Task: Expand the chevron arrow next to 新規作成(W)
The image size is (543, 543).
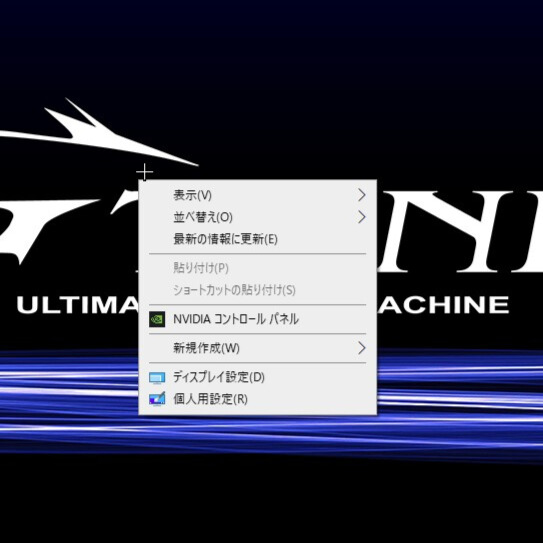Action: click(362, 348)
